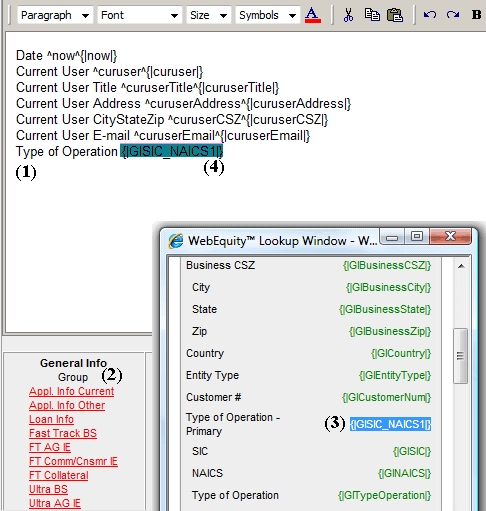Select the {|GINAICS|} field code

click(x=405, y=473)
